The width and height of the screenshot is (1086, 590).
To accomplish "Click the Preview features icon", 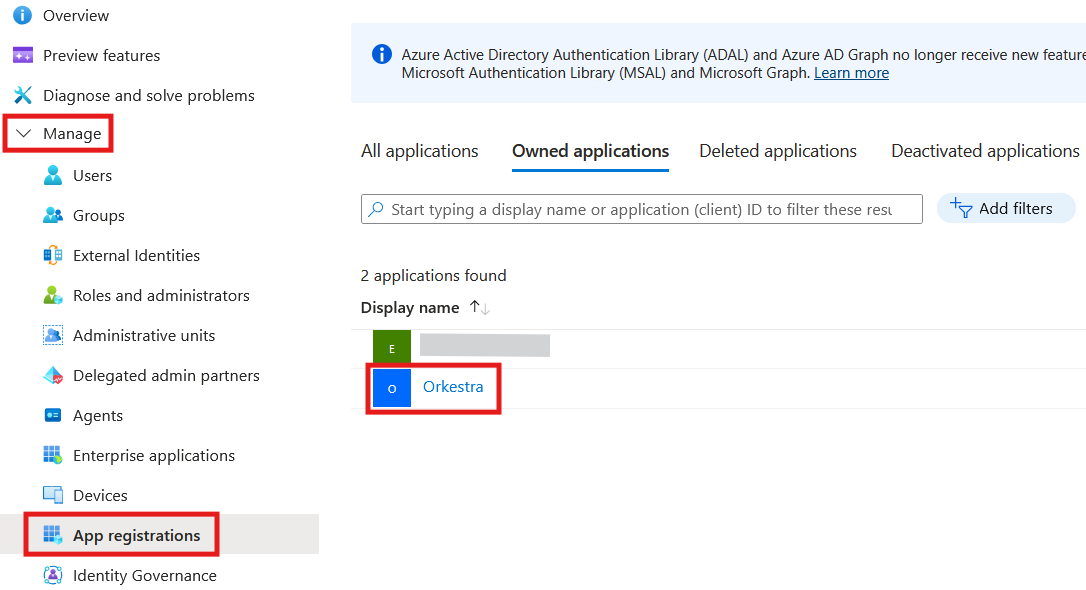I will (23, 55).
